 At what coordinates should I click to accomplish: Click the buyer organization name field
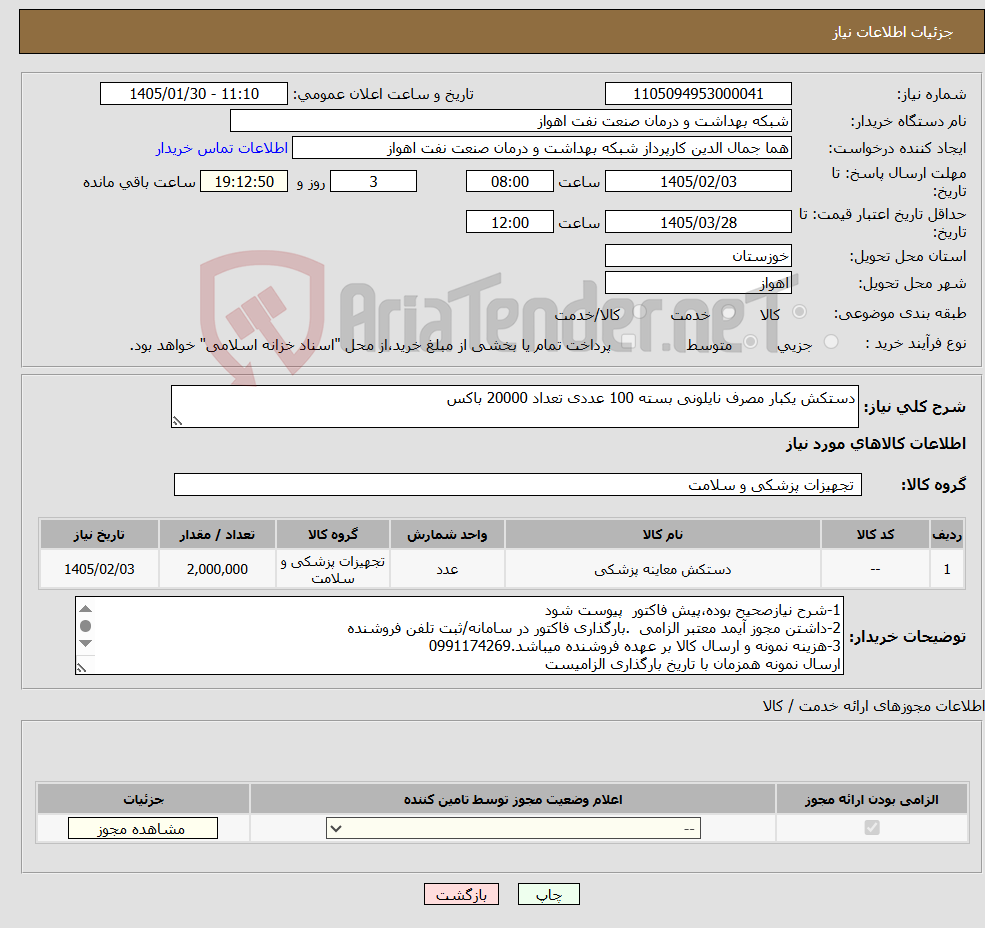tap(511, 121)
